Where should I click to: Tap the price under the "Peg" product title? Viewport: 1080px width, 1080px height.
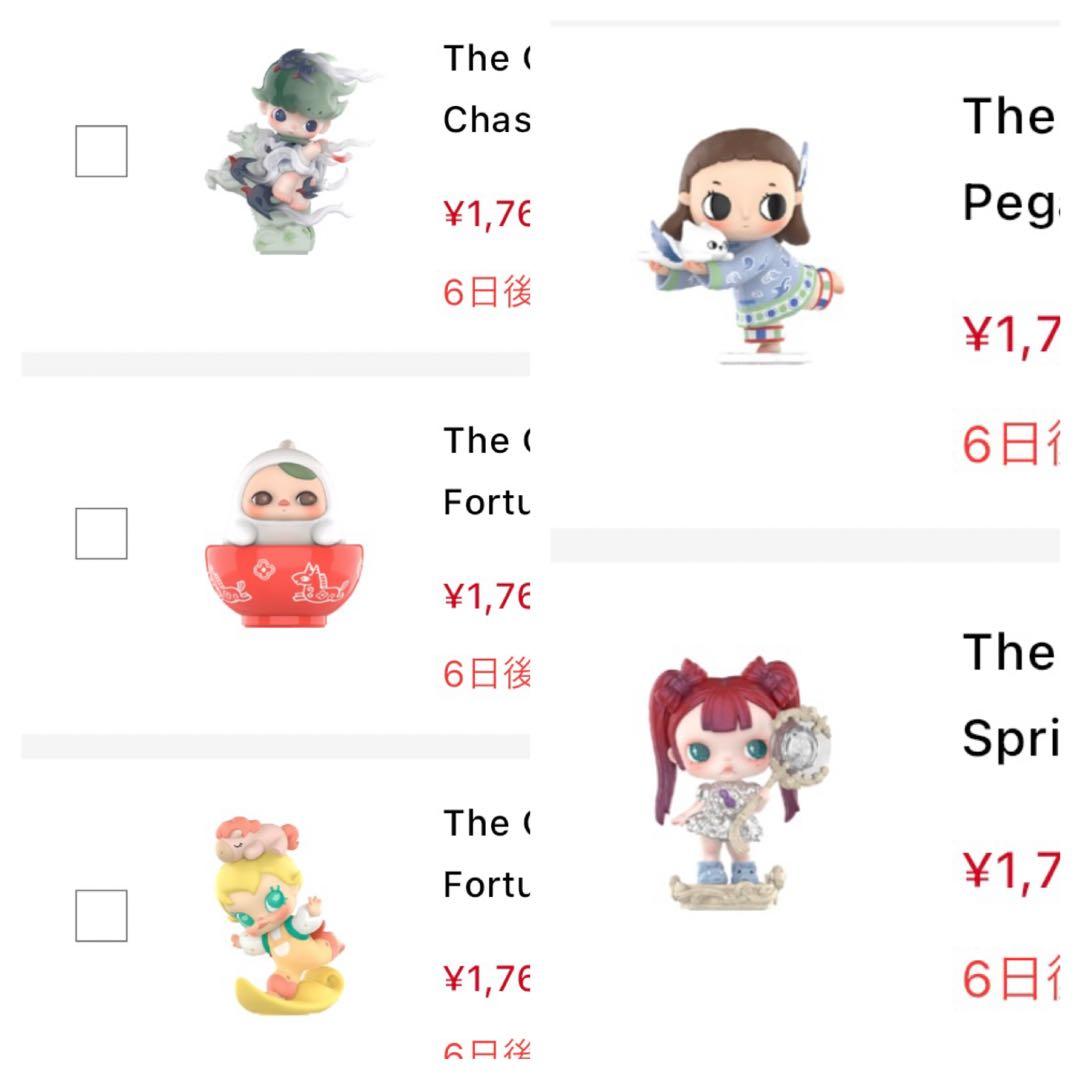[1010, 334]
